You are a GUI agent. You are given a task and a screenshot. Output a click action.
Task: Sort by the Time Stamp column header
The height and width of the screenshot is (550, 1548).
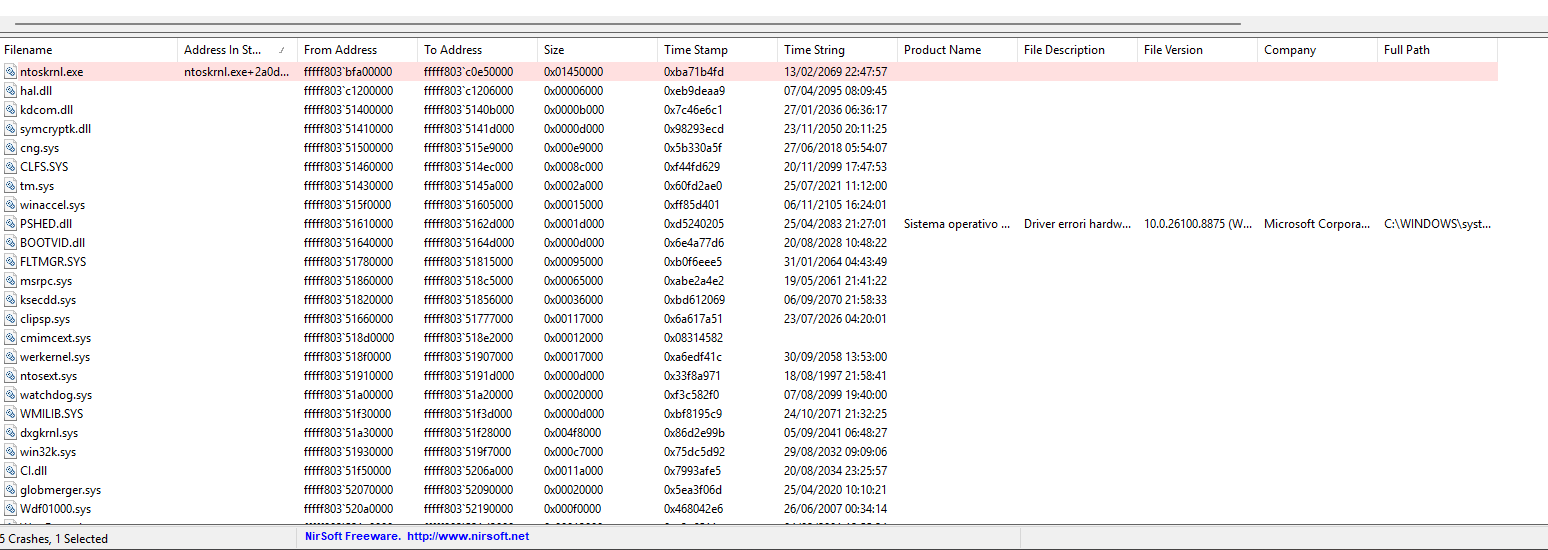tap(718, 50)
